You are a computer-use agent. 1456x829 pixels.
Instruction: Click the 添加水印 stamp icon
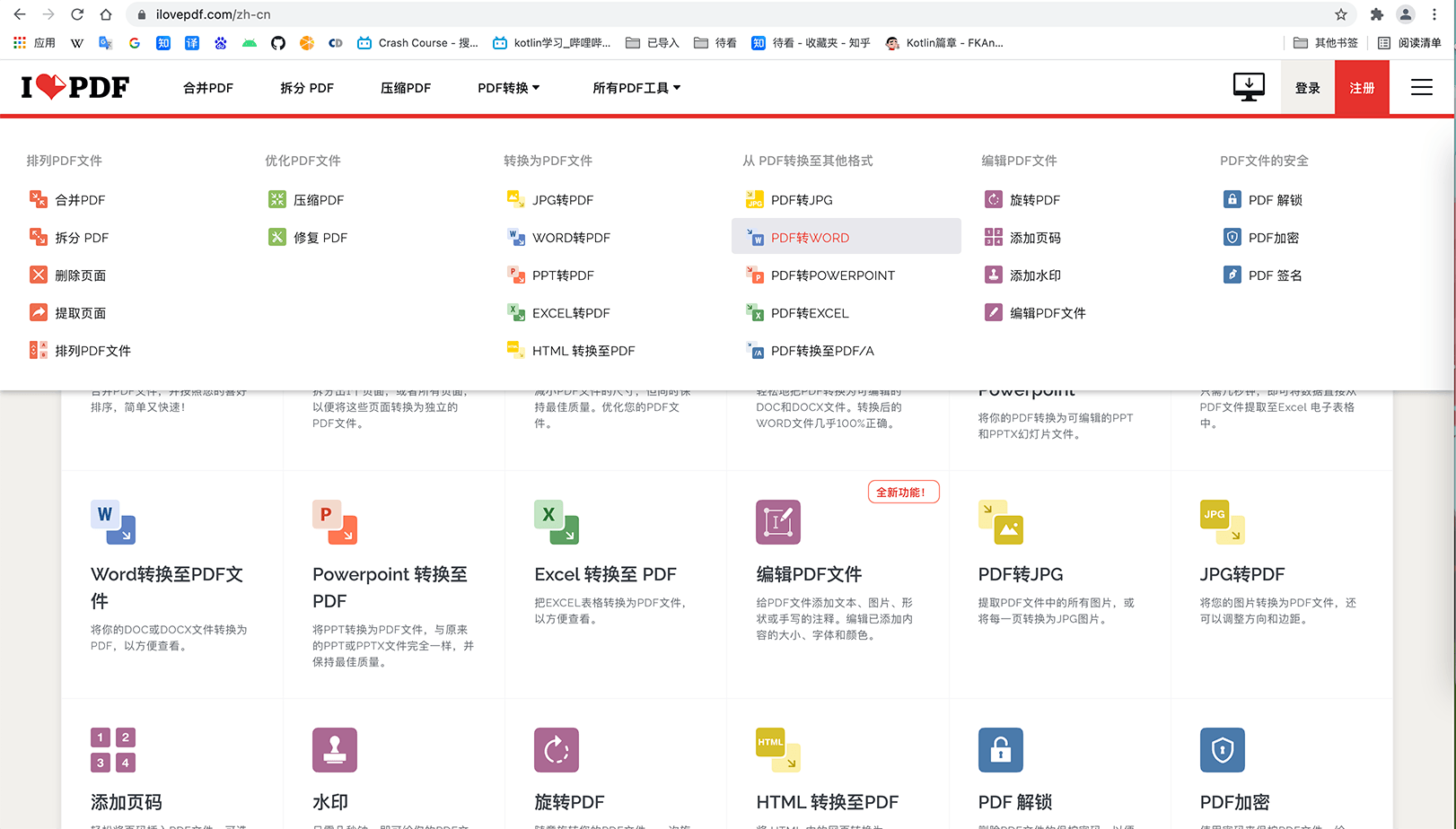(993, 275)
